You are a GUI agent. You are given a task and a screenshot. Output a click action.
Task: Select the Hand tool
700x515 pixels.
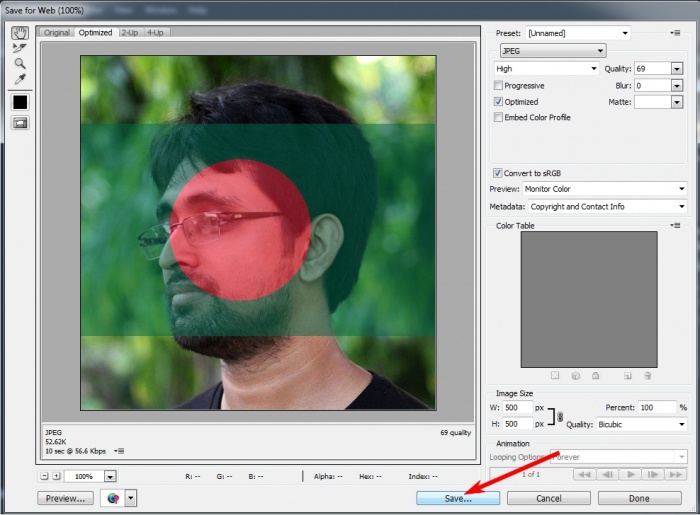point(19,33)
